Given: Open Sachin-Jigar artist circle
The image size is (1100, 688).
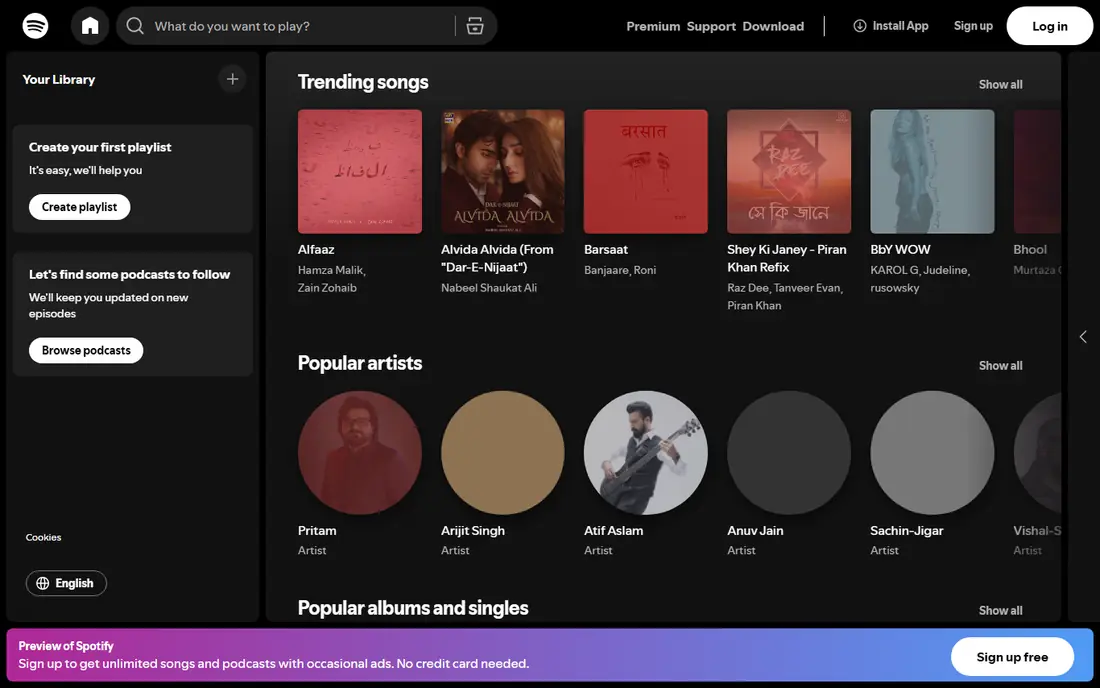Looking at the screenshot, I should (932, 452).
